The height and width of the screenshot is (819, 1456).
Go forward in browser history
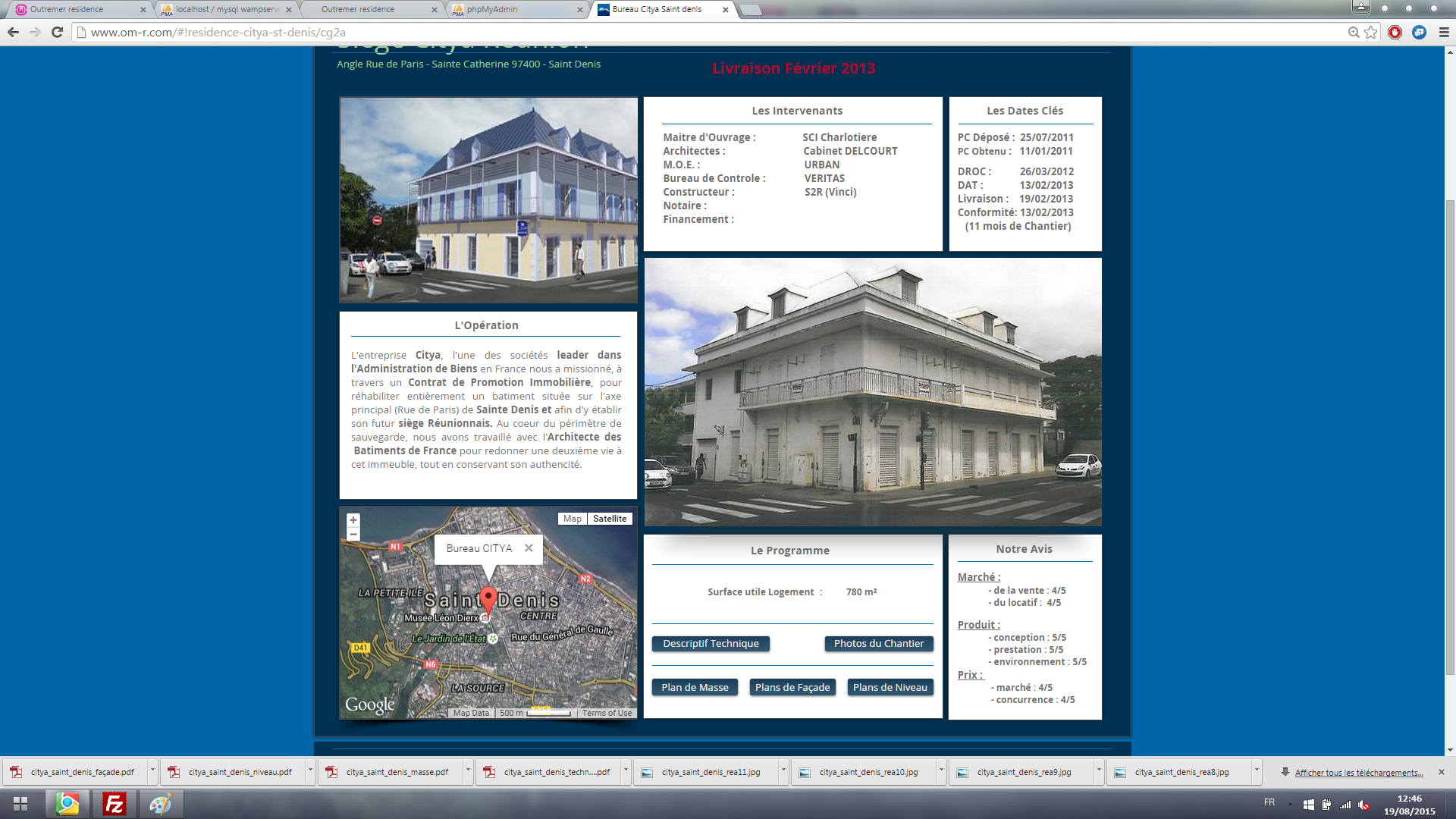coord(35,33)
